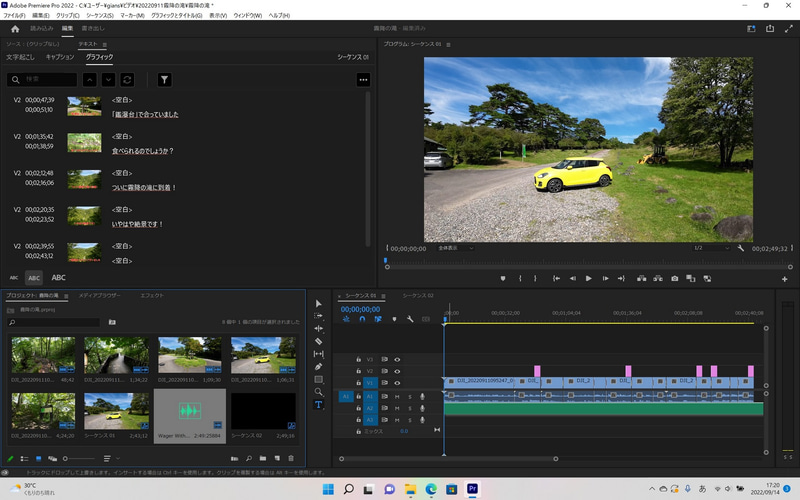The image size is (800, 500).
Task: Click the filter icon in Text panel
Action: click(165, 79)
